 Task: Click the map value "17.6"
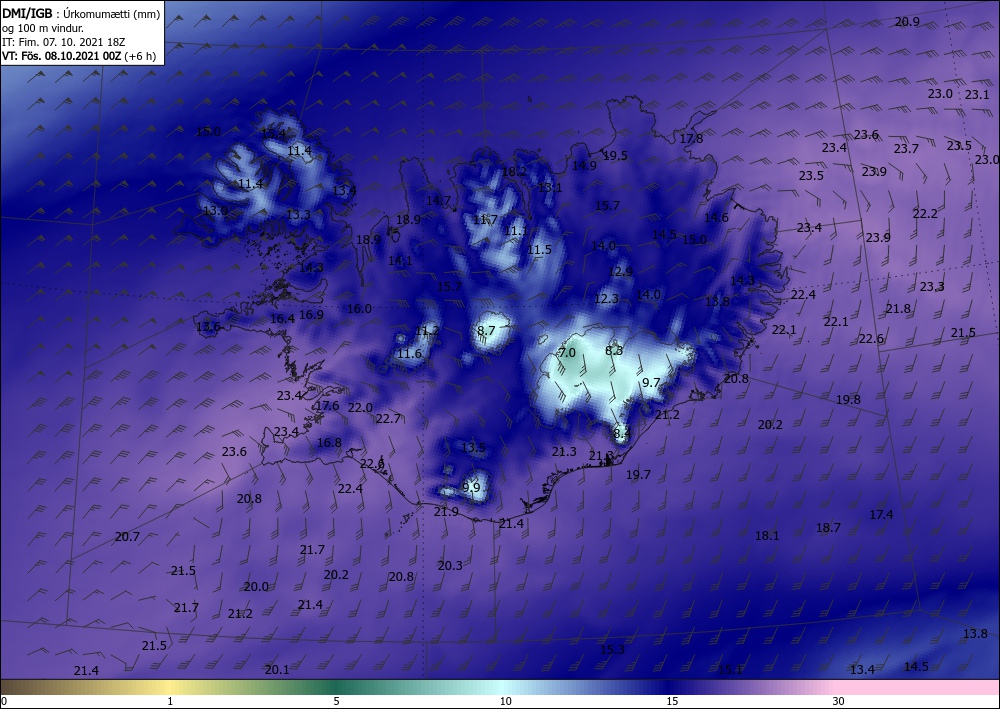tap(327, 406)
